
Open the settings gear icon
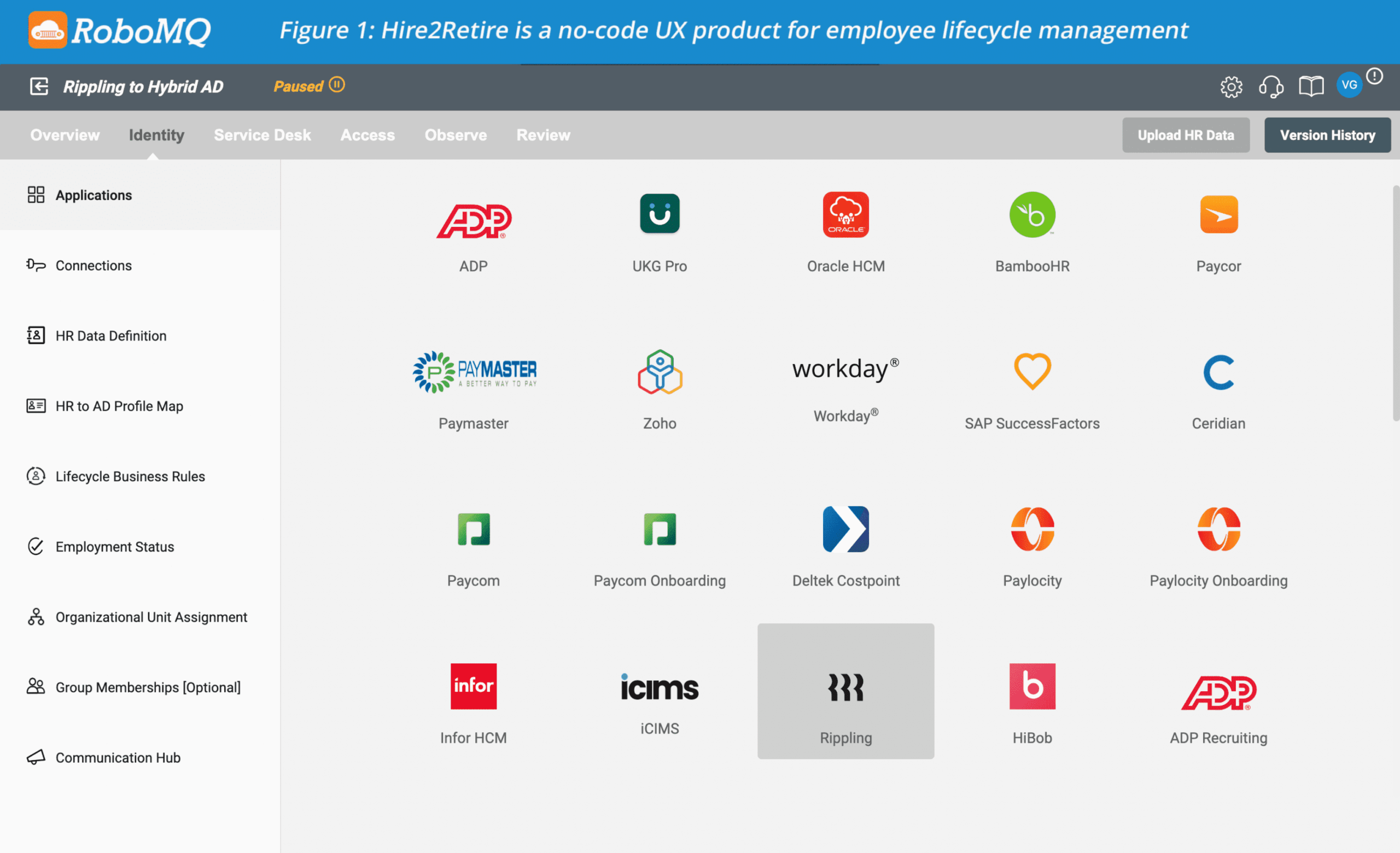pos(1230,87)
